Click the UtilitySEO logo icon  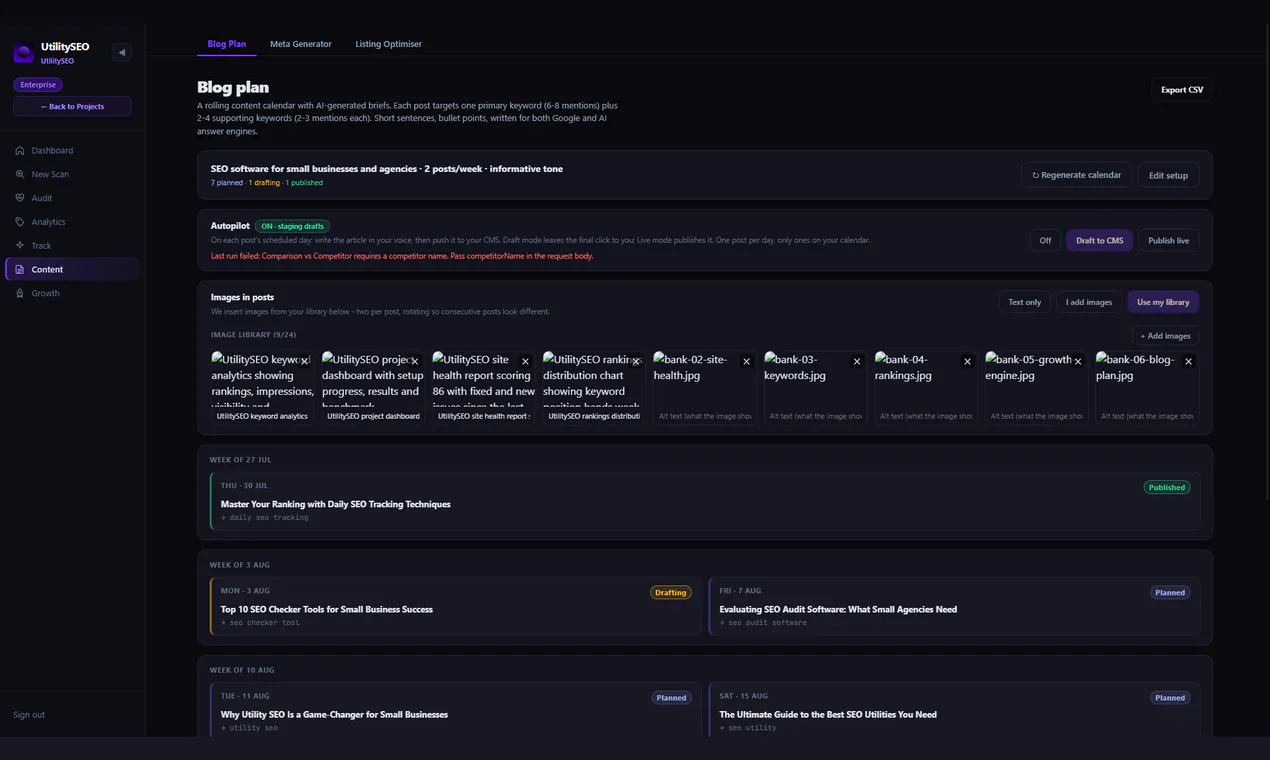point(23,53)
